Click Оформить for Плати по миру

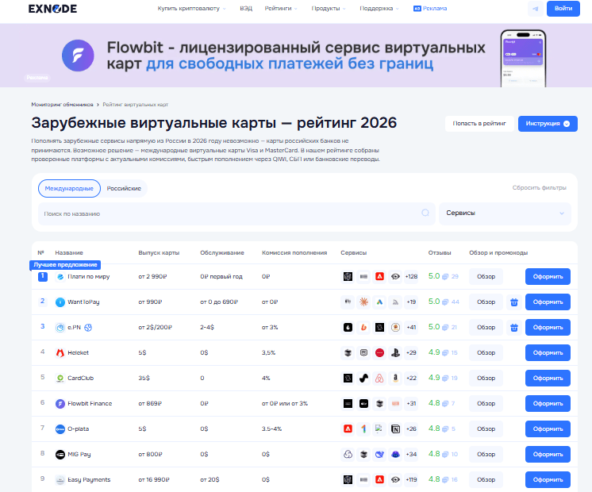coord(548,277)
